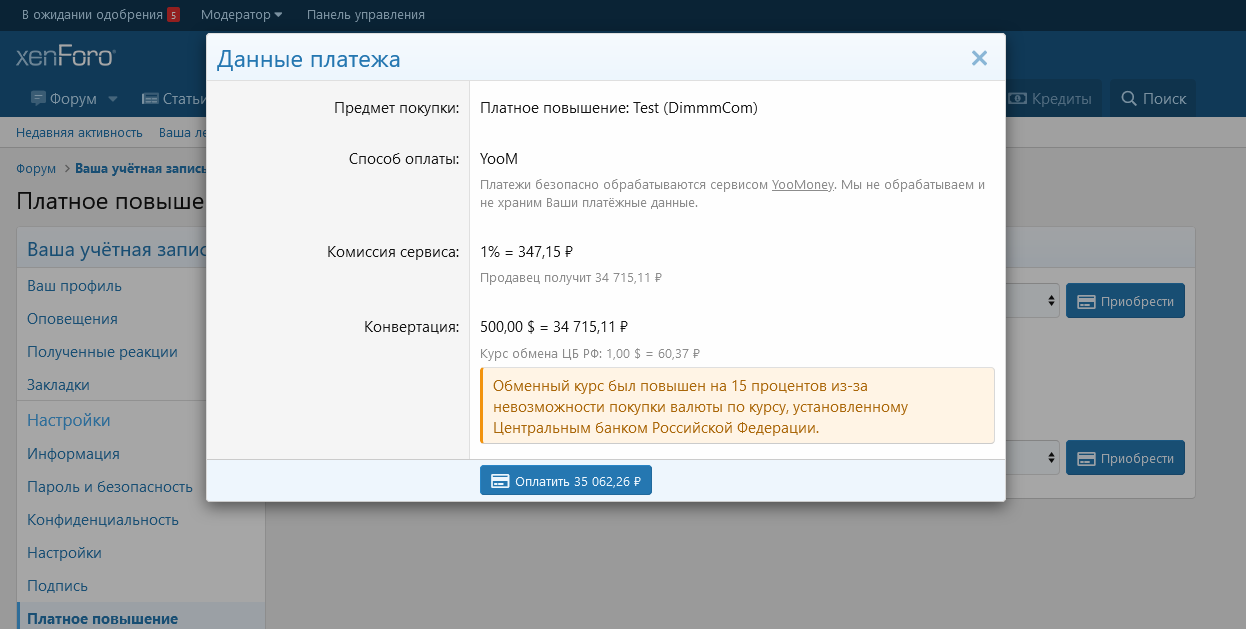Image resolution: width=1246 pixels, height=629 pixels.
Task: Click the upper Приобрести button
Action: click(x=1125, y=301)
